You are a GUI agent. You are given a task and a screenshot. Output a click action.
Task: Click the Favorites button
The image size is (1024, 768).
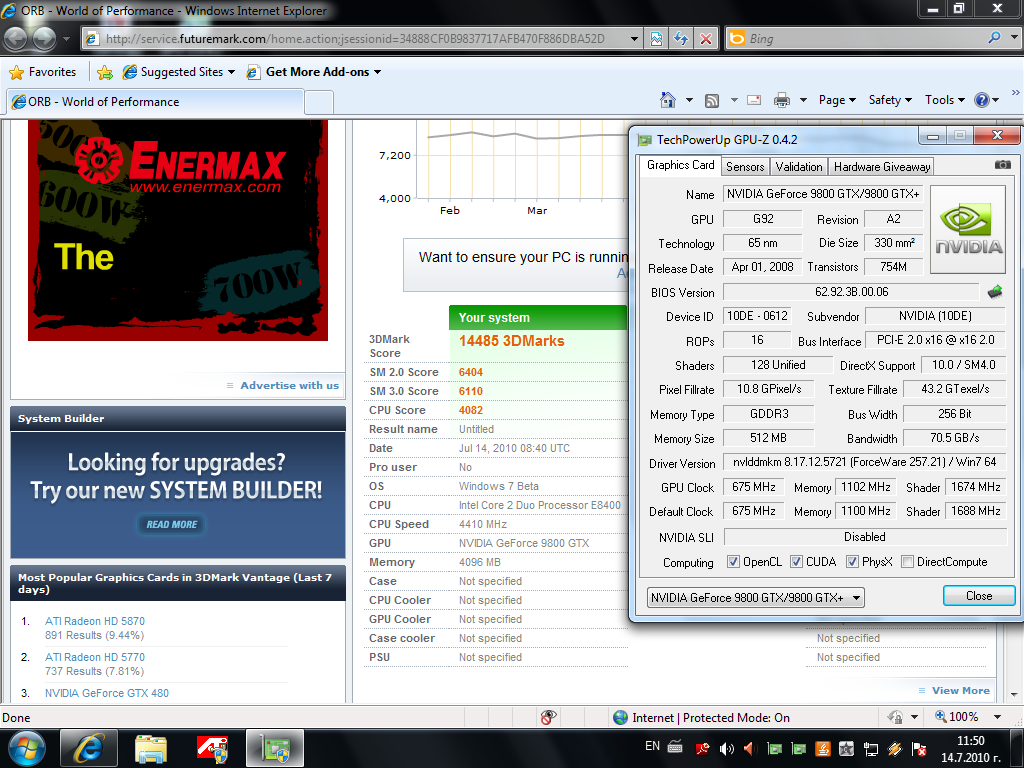click(43, 72)
